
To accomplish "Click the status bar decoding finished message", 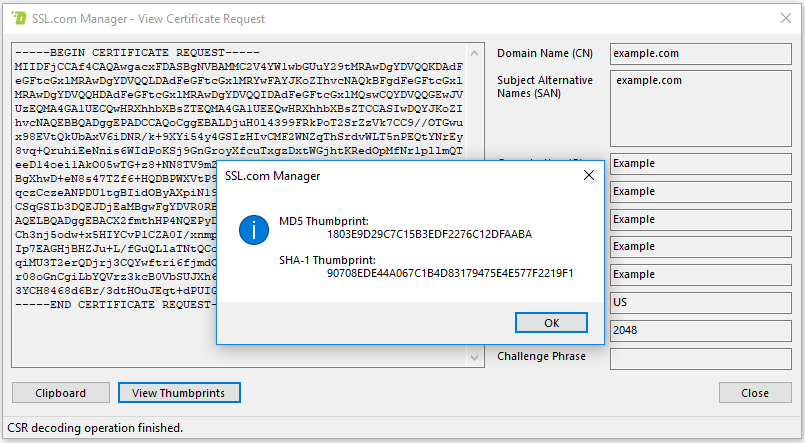I will click(x=95, y=427).
